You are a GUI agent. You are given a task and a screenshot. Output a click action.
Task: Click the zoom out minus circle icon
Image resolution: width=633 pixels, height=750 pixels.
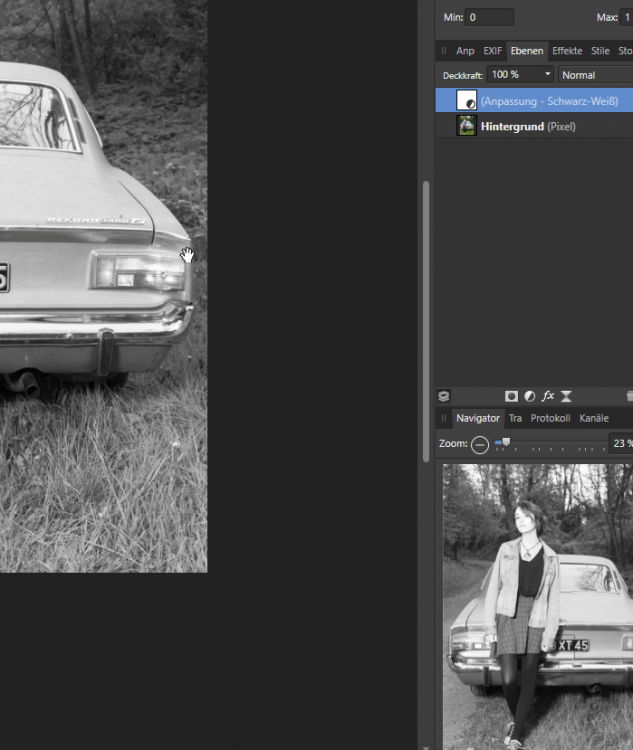point(480,444)
